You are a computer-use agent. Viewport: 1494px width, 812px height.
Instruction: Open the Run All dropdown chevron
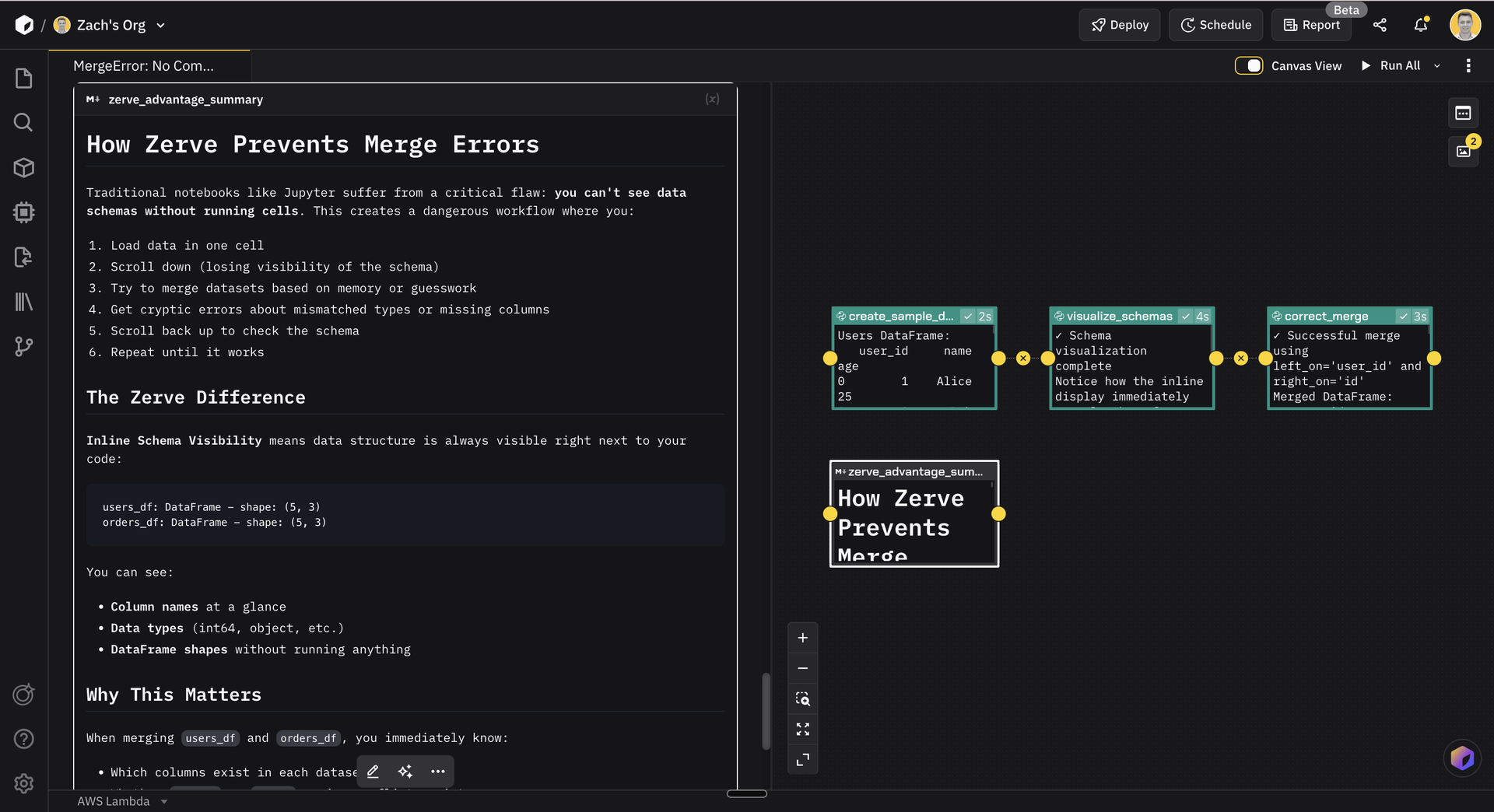tap(1438, 65)
